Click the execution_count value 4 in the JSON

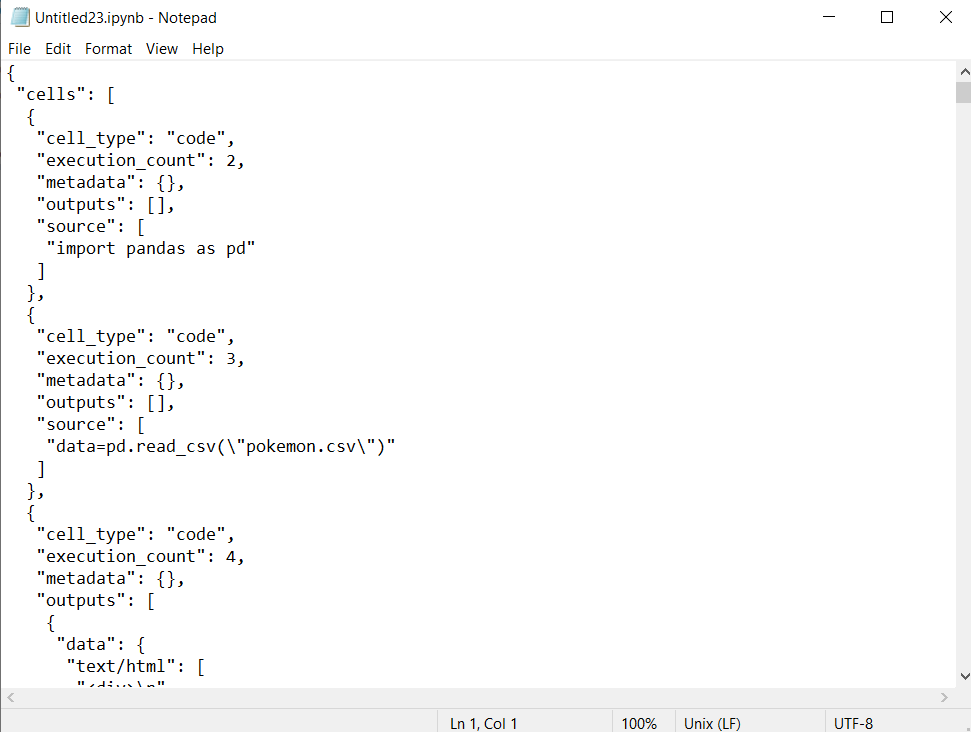(232, 555)
